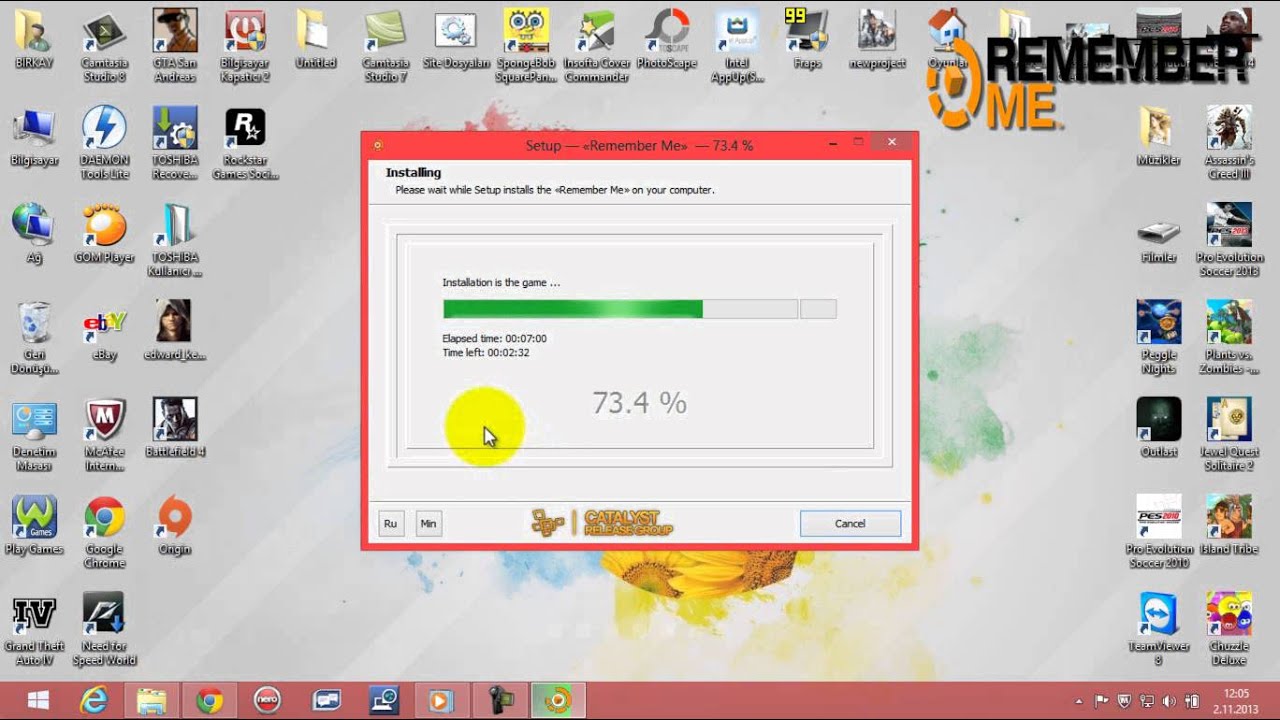The height and width of the screenshot is (720, 1280).
Task: Select the newproject desktop icon
Action: (877, 40)
